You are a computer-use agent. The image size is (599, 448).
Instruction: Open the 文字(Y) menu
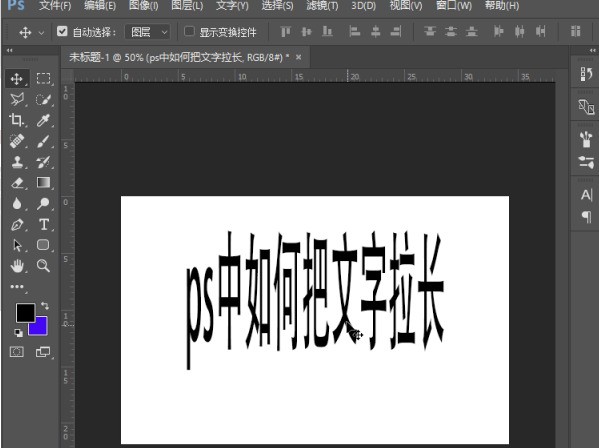point(232,6)
